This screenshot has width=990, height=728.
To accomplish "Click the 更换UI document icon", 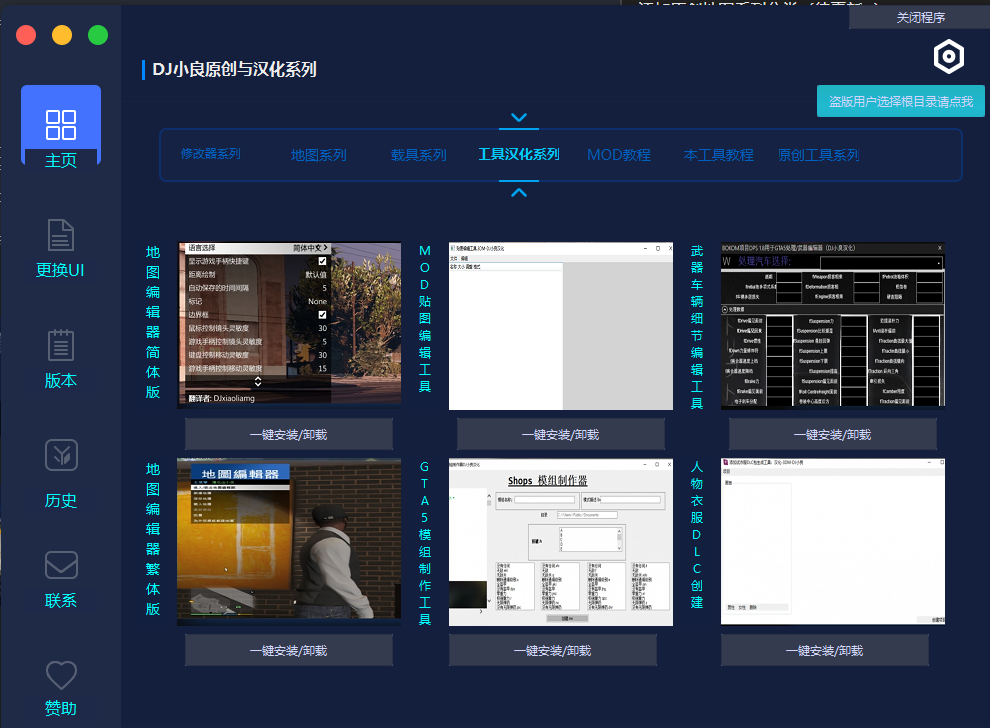I will click(61, 236).
